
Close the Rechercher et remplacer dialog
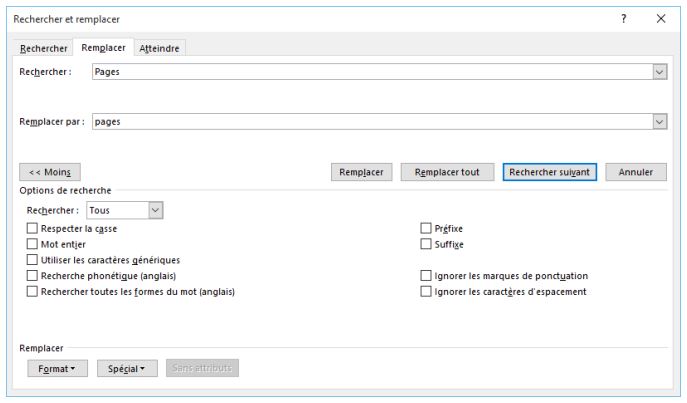(661, 19)
